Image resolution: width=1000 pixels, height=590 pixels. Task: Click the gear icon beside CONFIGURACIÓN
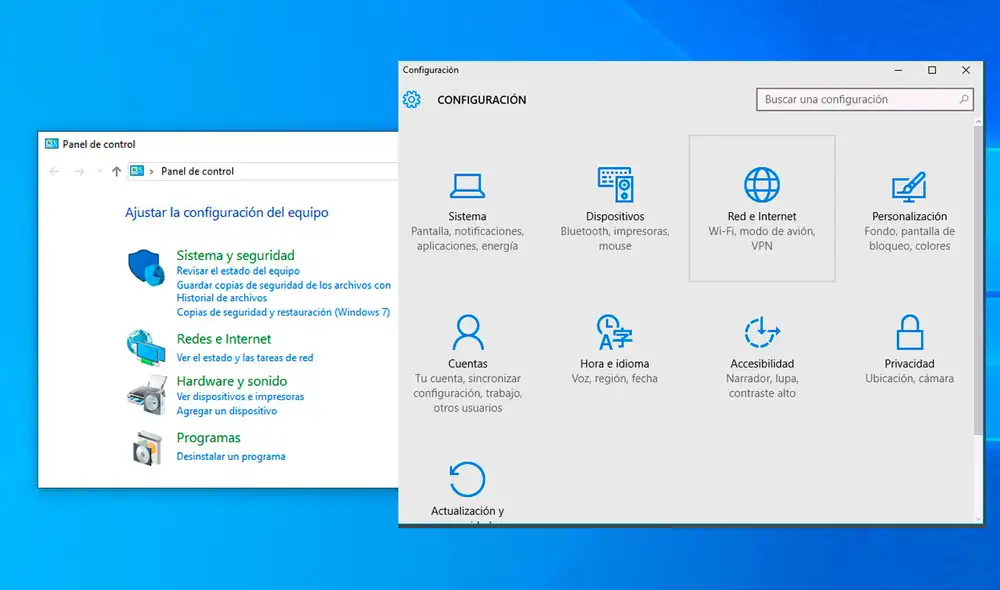tap(411, 99)
